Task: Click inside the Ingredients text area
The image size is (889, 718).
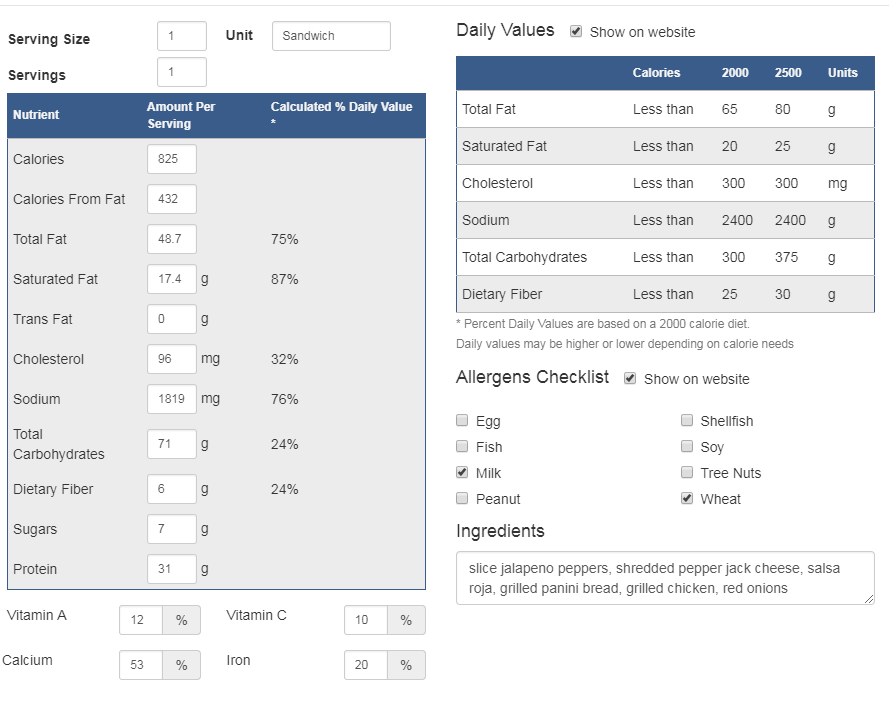Action: (664, 578)
